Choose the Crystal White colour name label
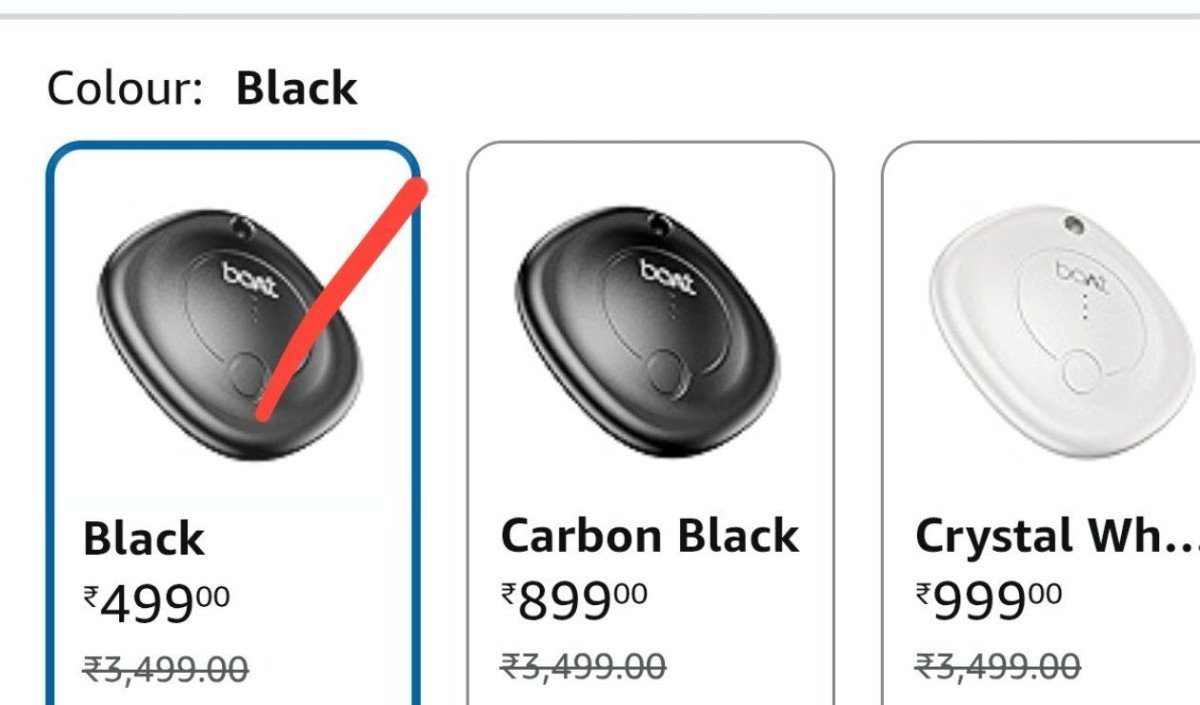Image resolution: width=1200 pixels, height=705 pixels. [1055, 536]
